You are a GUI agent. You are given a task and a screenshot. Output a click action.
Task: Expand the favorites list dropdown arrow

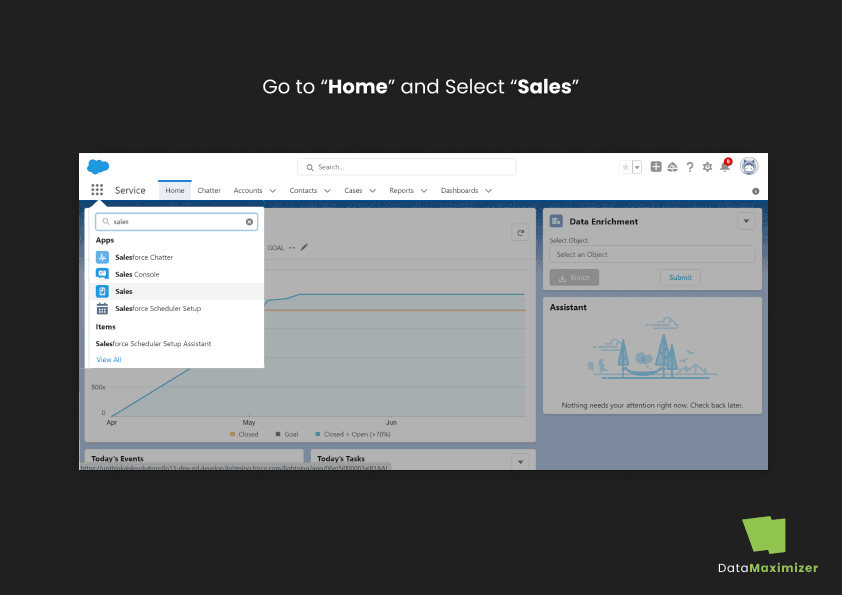pos(637,167)
